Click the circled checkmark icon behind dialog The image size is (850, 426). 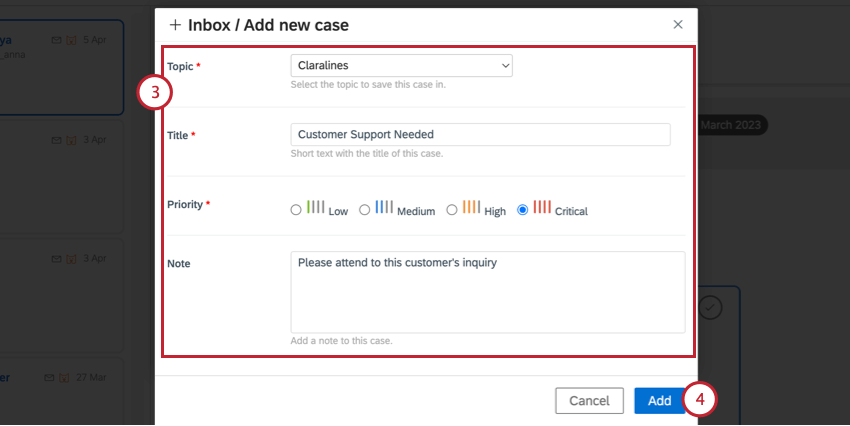pos(710,307)
